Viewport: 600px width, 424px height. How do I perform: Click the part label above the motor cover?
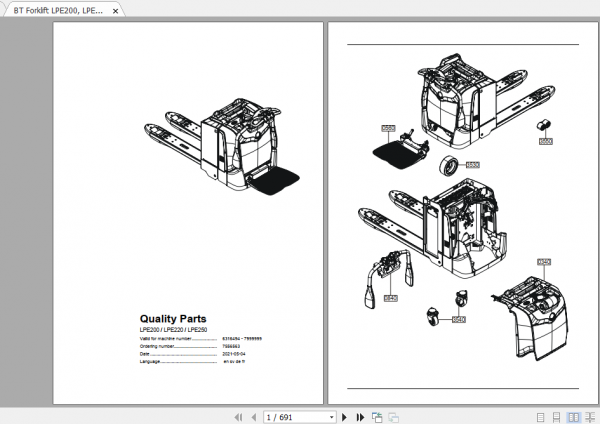pos(544,262)
